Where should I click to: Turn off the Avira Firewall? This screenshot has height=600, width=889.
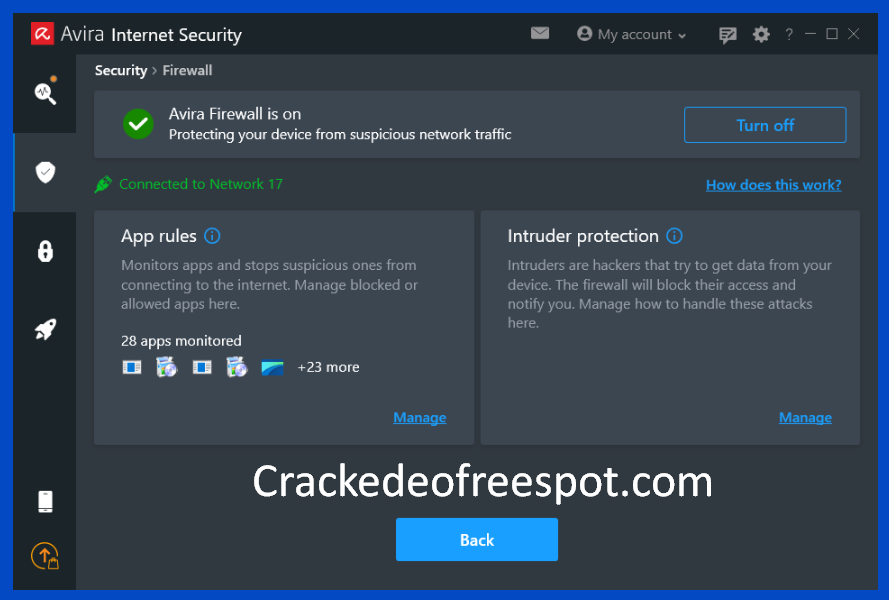pyautogui.click(x=764, y=125)
